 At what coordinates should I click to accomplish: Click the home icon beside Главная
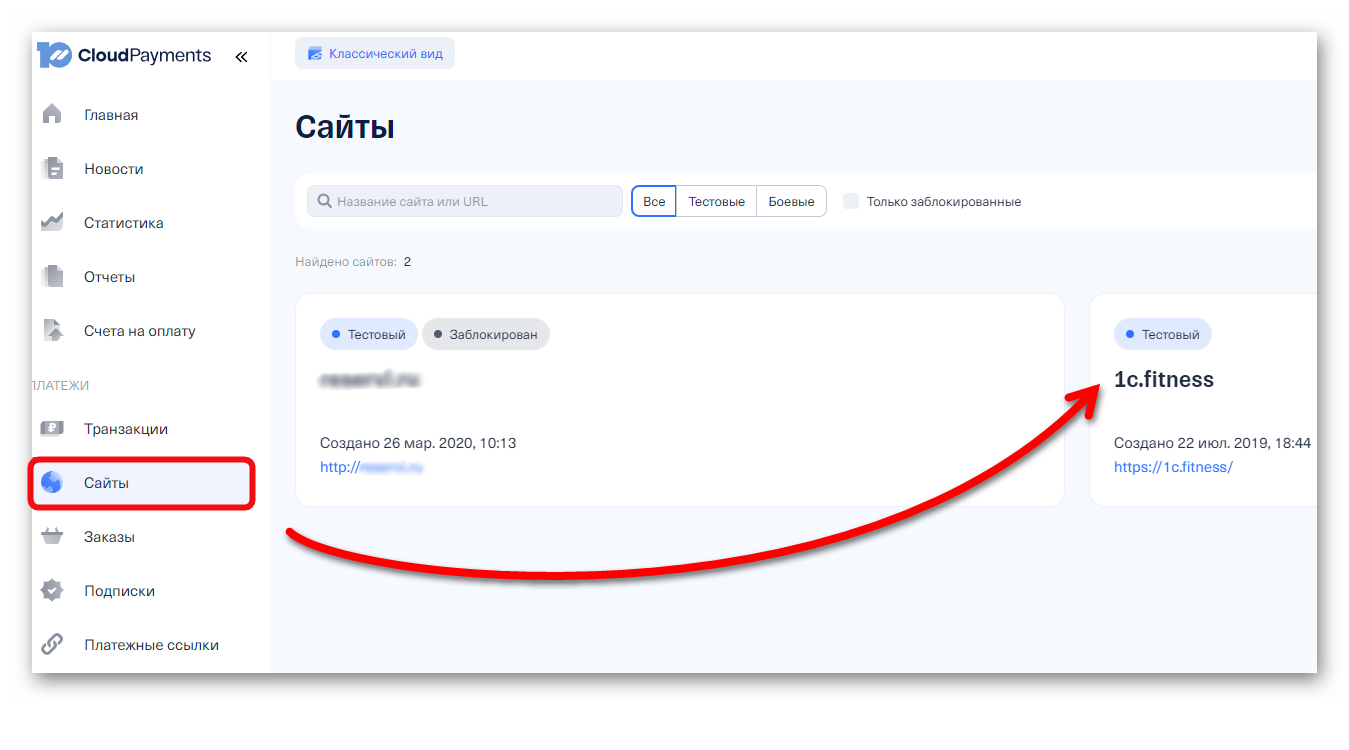click(52, 114)
